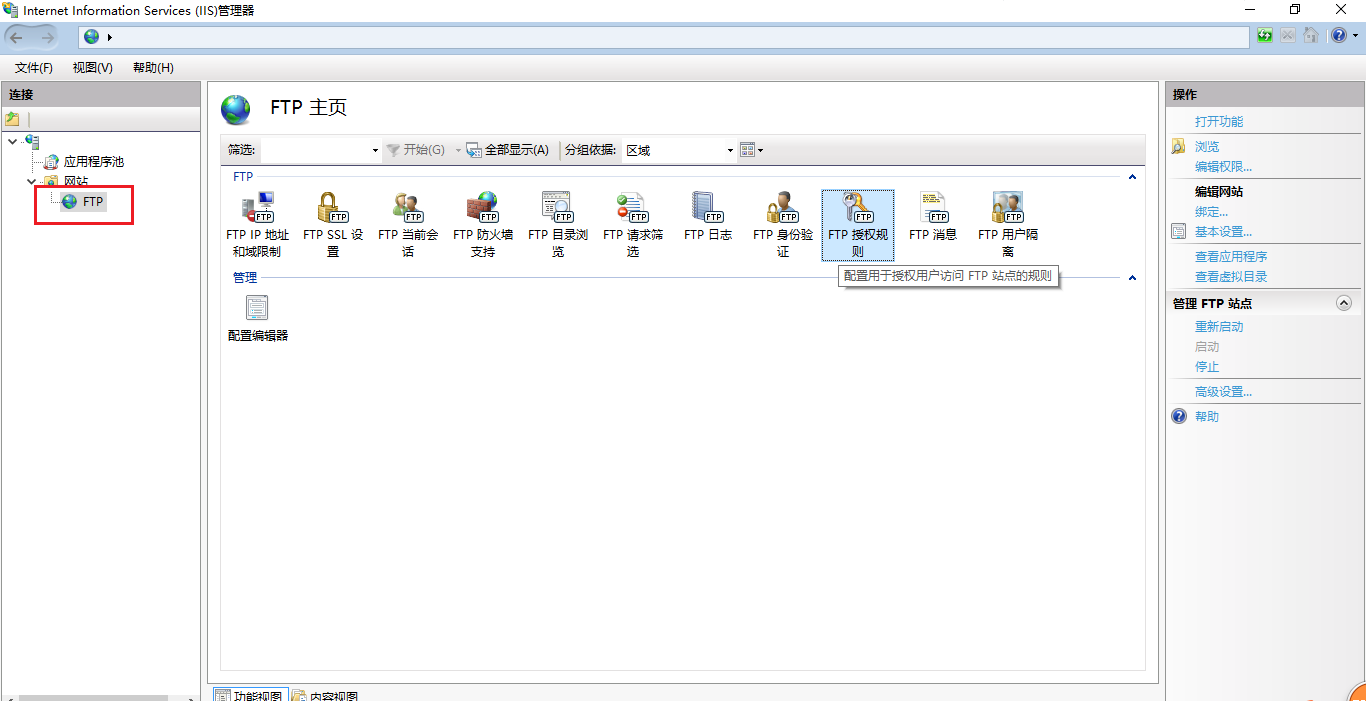The height and width of the screenshot is (701, 1366).
Task: Open the 文件(F) menu
Action: point(33,68)
